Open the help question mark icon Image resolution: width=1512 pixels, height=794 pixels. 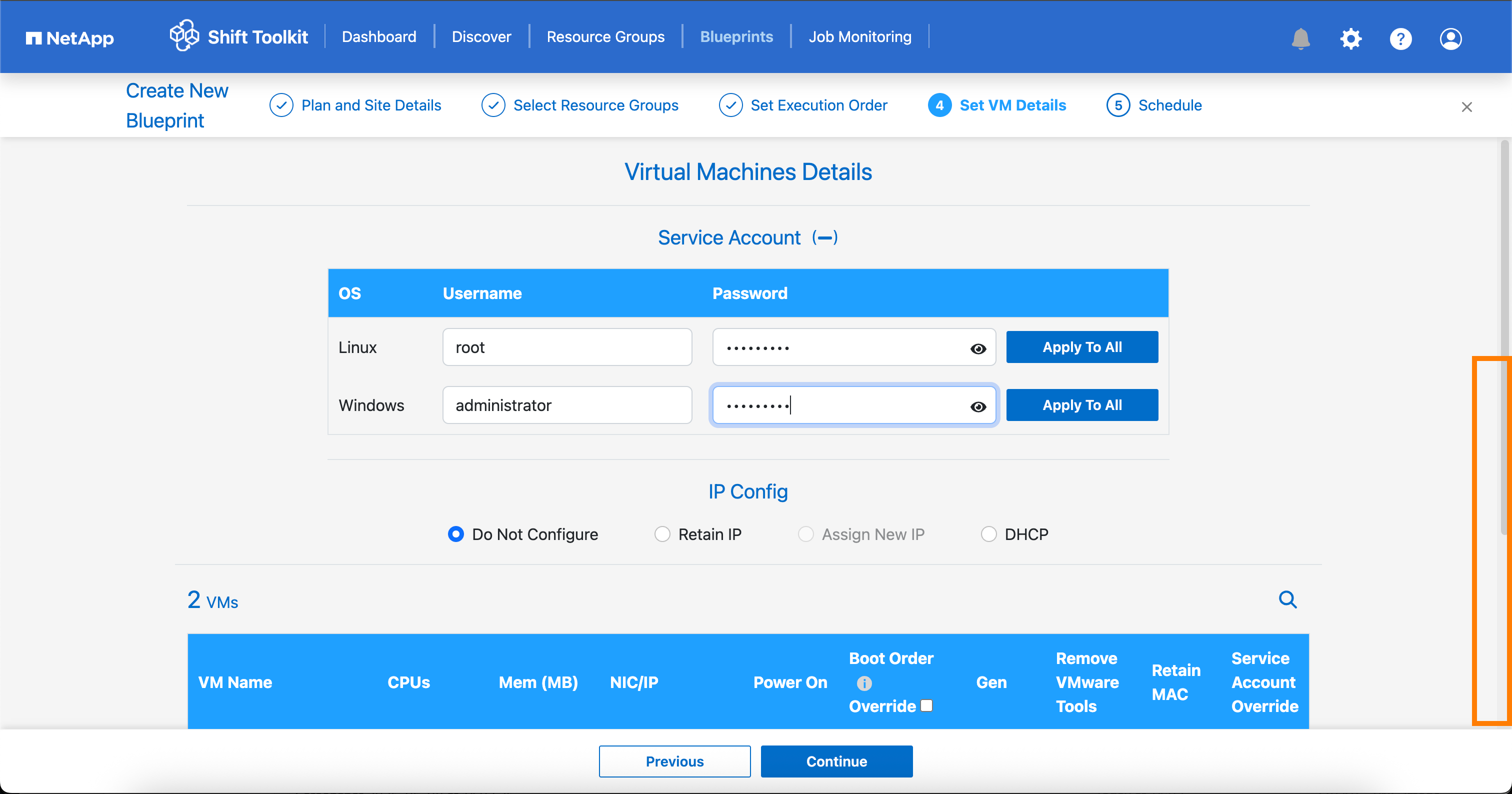[1400, 38]
